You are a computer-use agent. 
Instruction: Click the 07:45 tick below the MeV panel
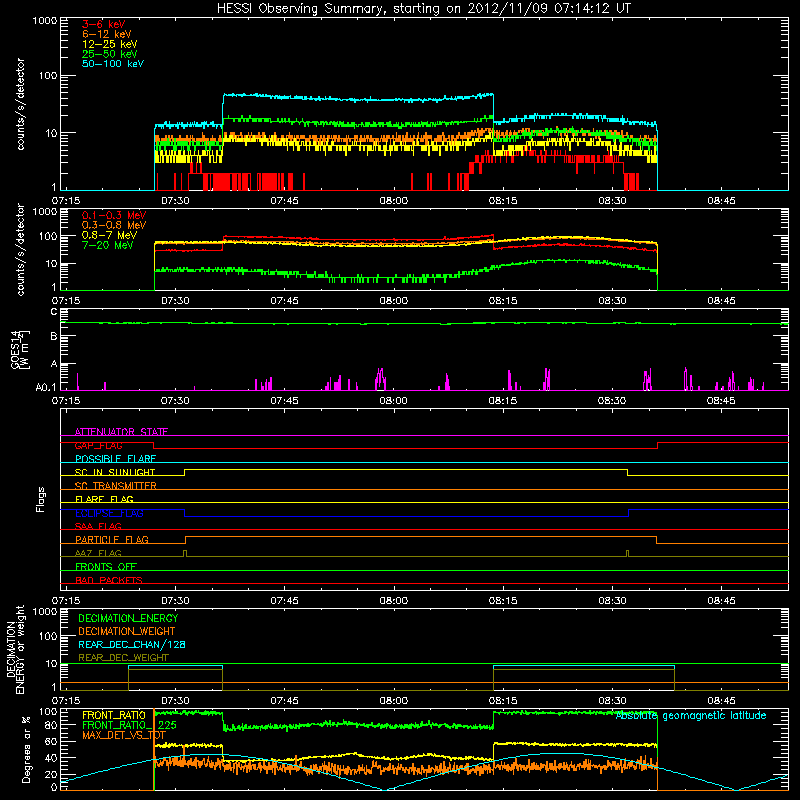pos(284,301)
